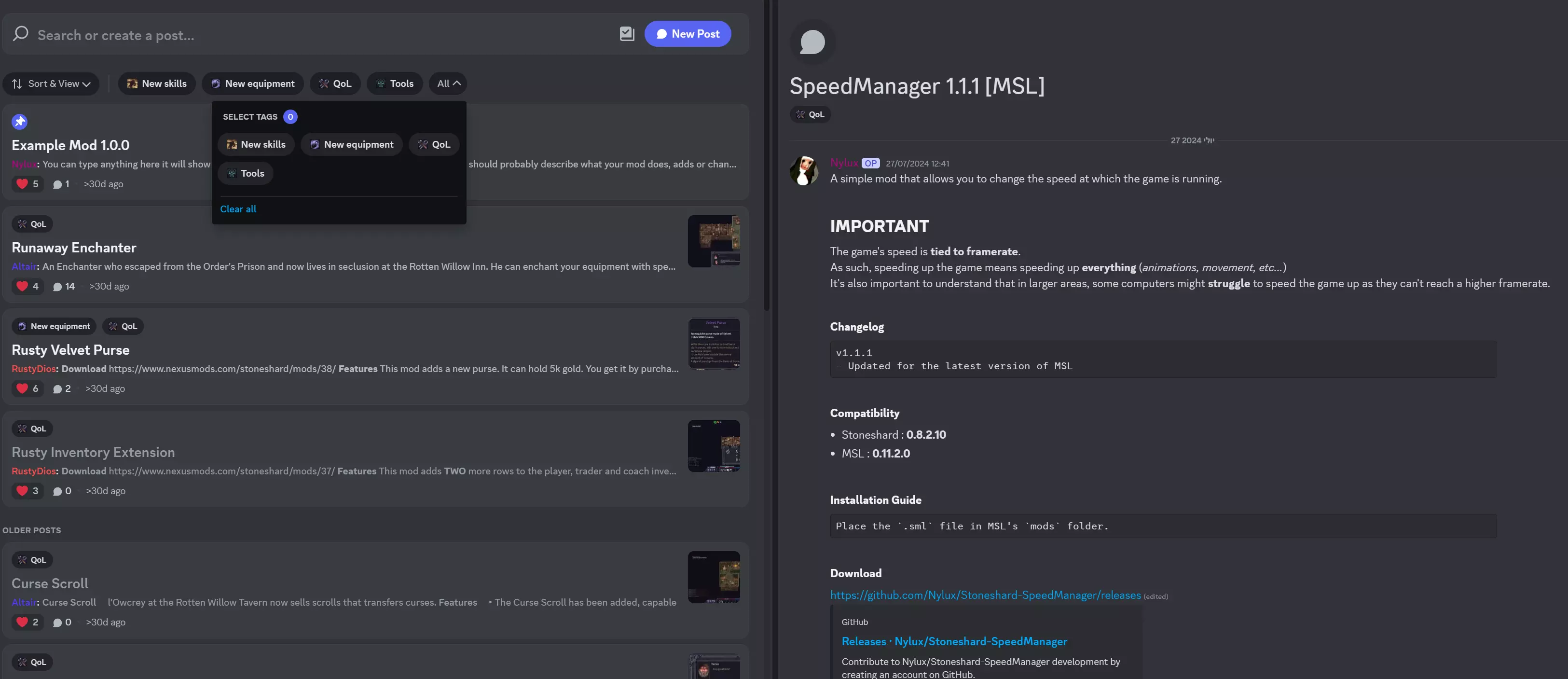Click heart reaction on Runaway Enchanter post

coord(23,286)
